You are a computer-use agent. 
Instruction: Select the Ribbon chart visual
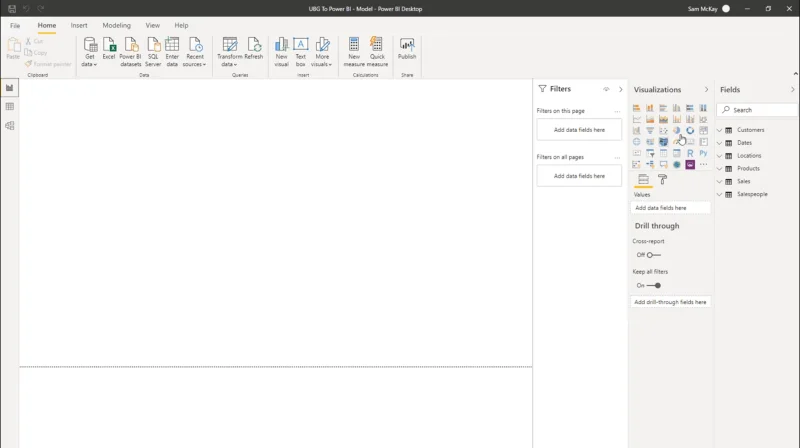[x=703, y=119]
